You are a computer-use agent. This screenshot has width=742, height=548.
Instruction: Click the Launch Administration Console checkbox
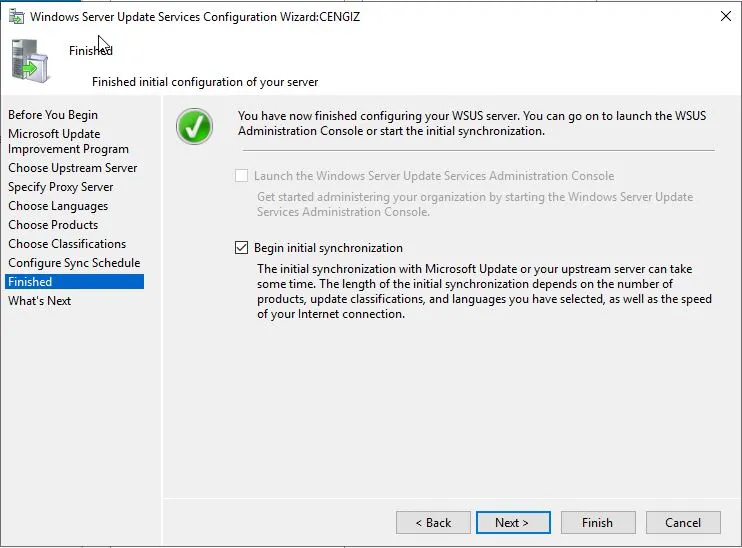pyautogui.click(x=241, y=176)
